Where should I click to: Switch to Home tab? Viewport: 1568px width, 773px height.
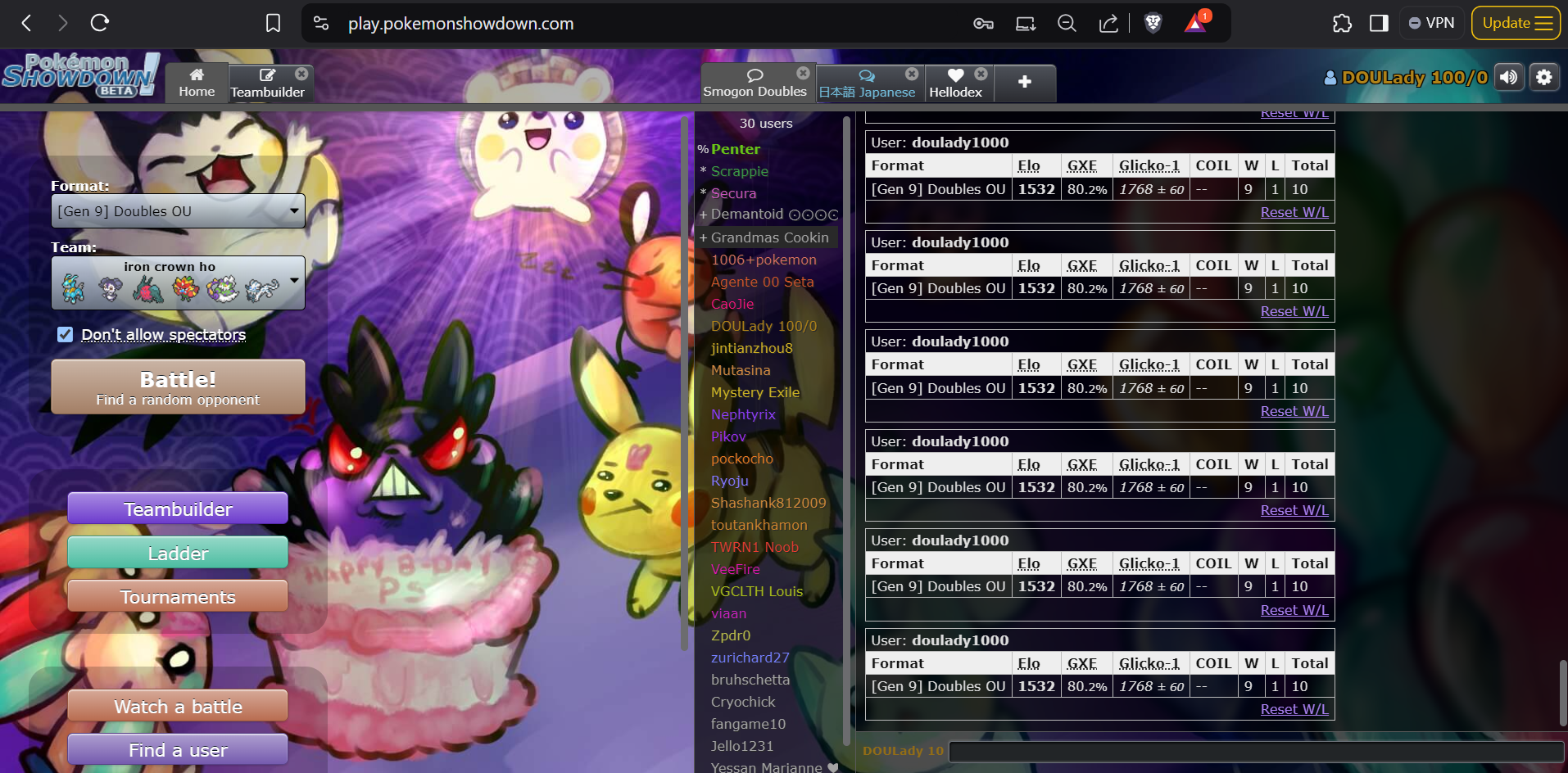click(197, 83)
